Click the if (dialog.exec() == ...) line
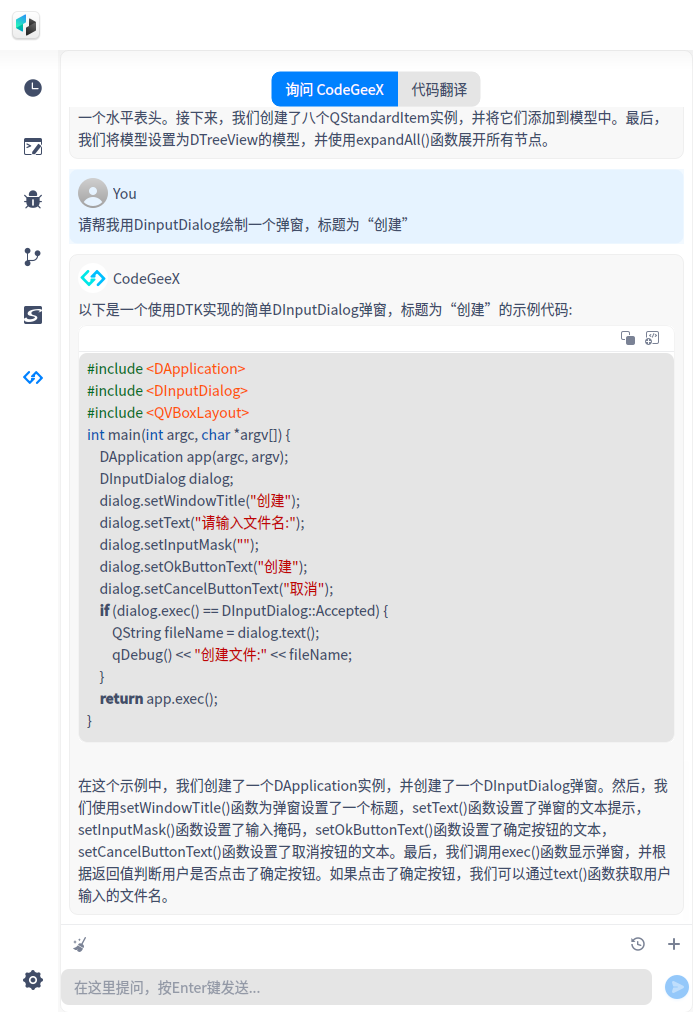693x1012 pixels. (244, 611)
